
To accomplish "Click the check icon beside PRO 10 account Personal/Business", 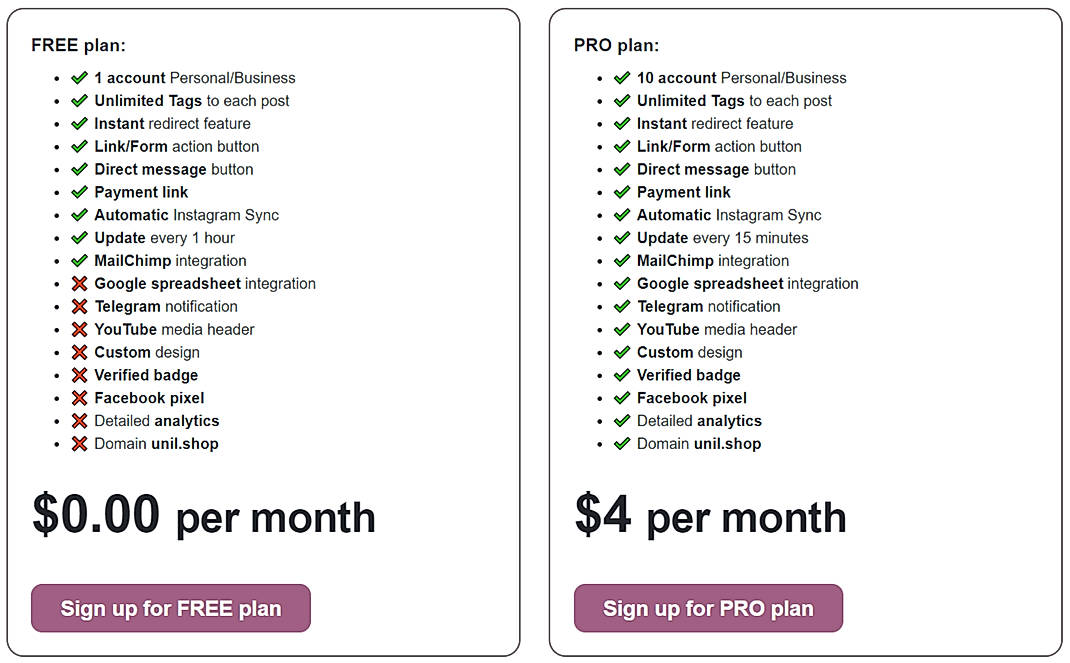I will [622, 78].
